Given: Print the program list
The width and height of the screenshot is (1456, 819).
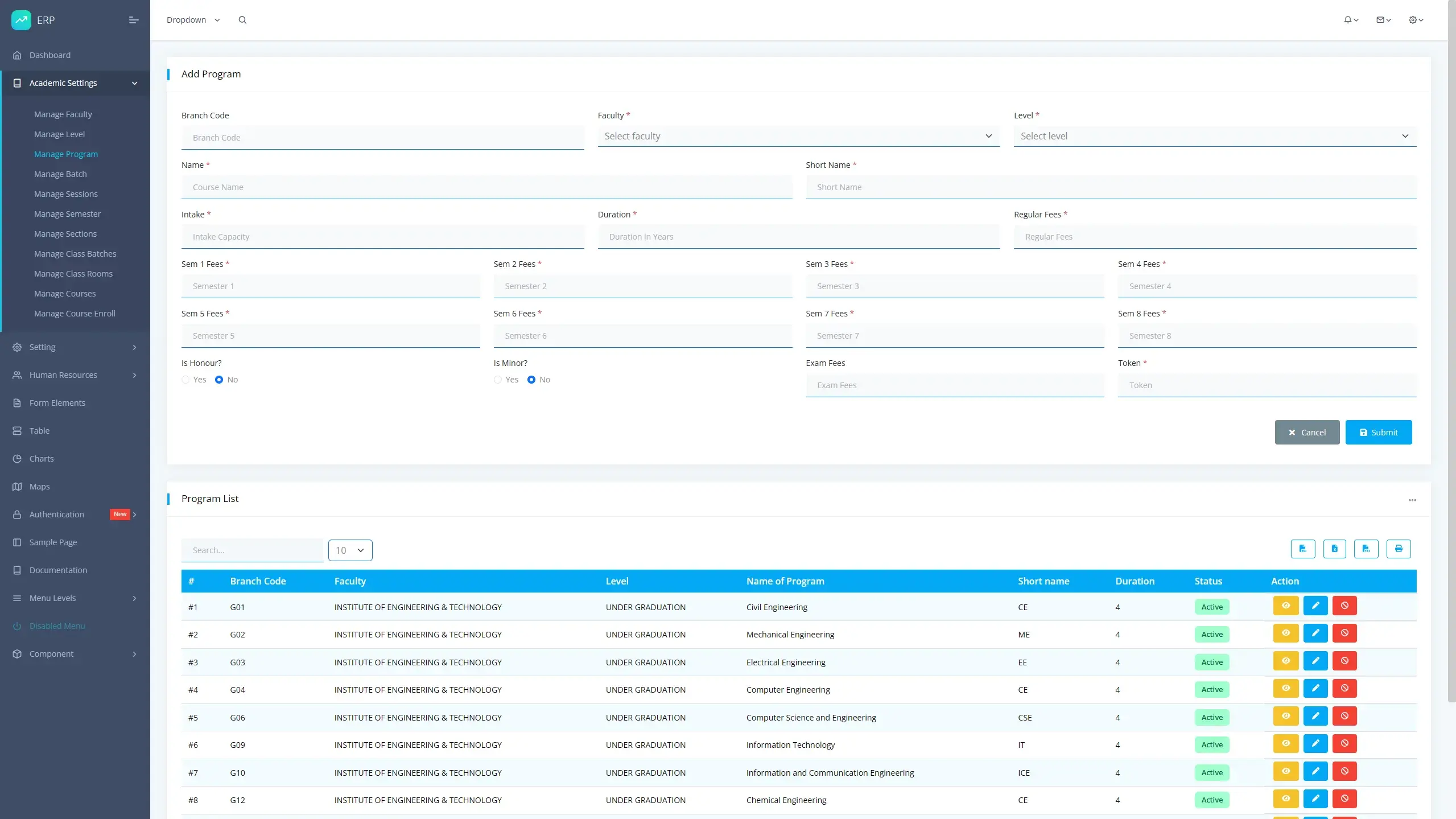Looking at the screenshot, I should [1399, 549].
